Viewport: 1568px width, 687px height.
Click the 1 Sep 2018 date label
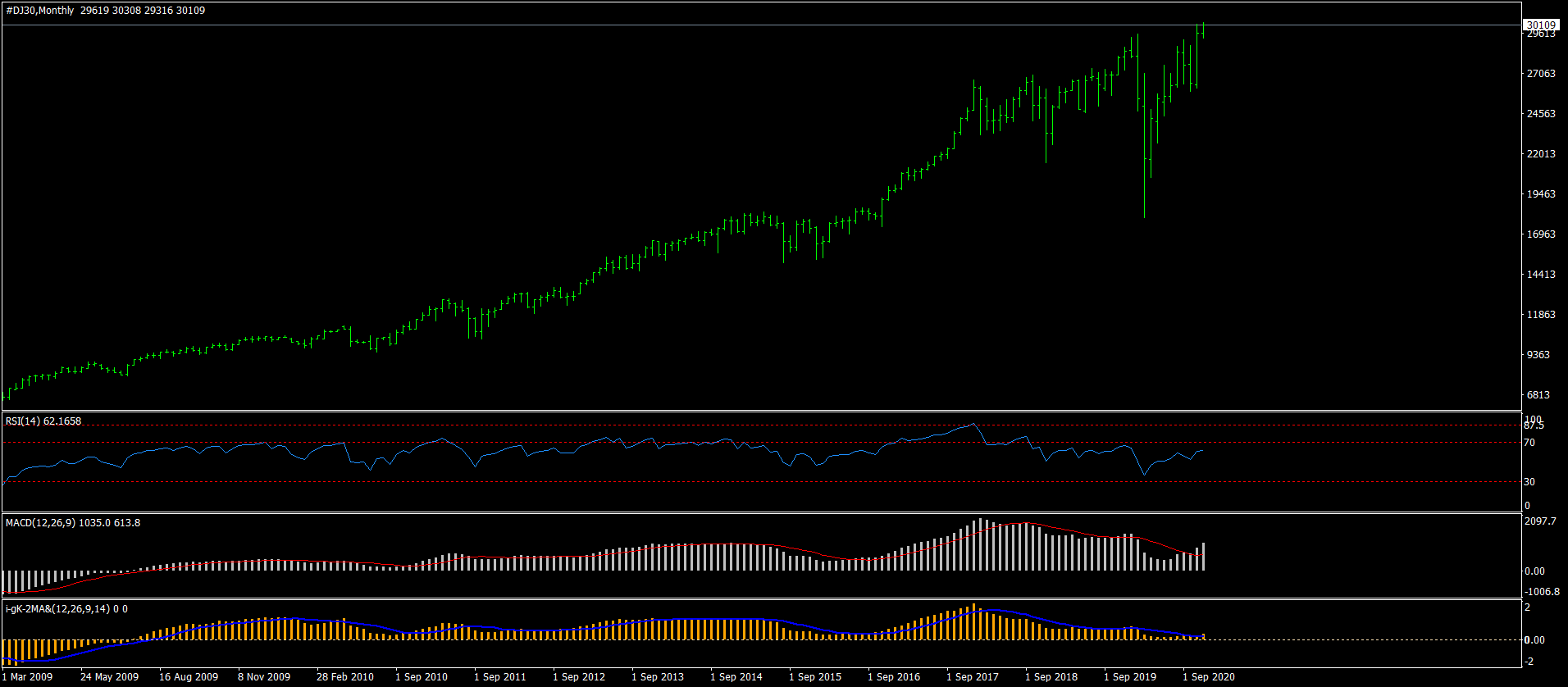(1051, 677)
